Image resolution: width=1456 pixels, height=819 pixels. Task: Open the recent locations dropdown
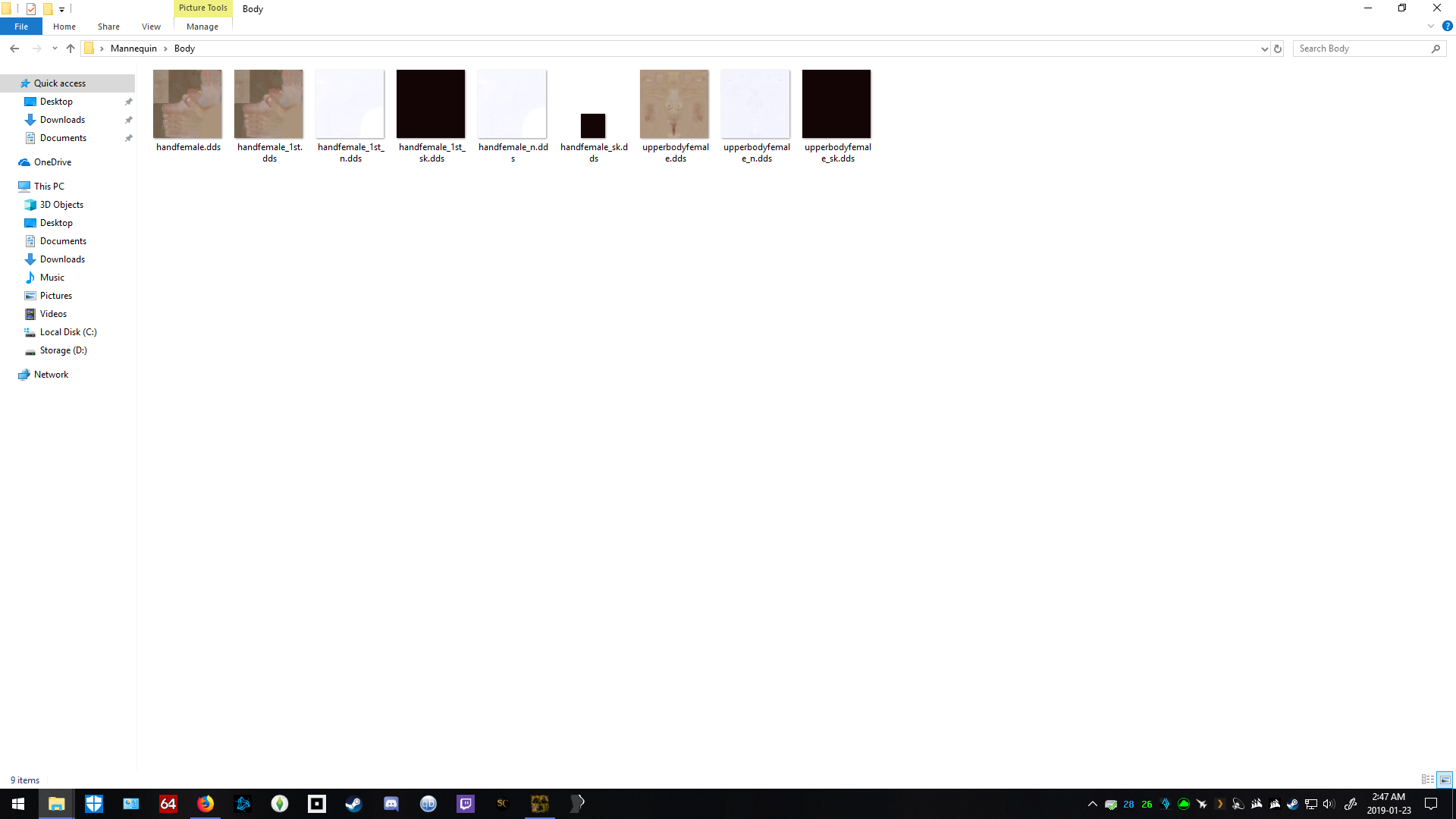pos(55,49)
